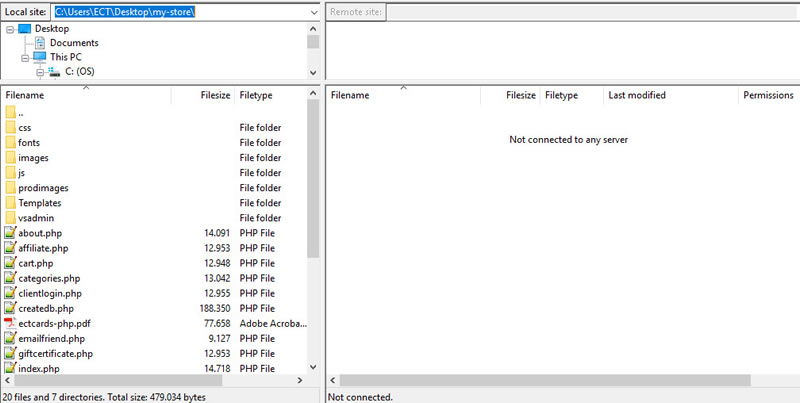Click the css folder icon

[x=10, y=128]
